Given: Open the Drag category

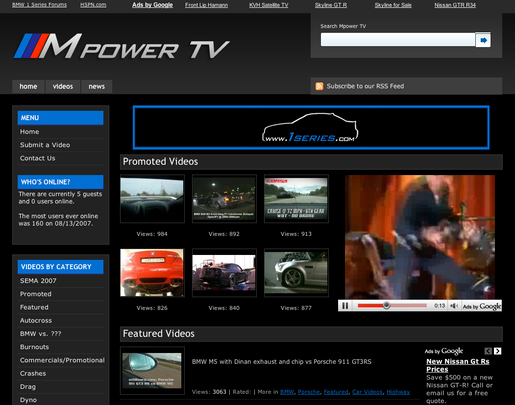Looking at the screenshot, I should click(x=28, y=387).
